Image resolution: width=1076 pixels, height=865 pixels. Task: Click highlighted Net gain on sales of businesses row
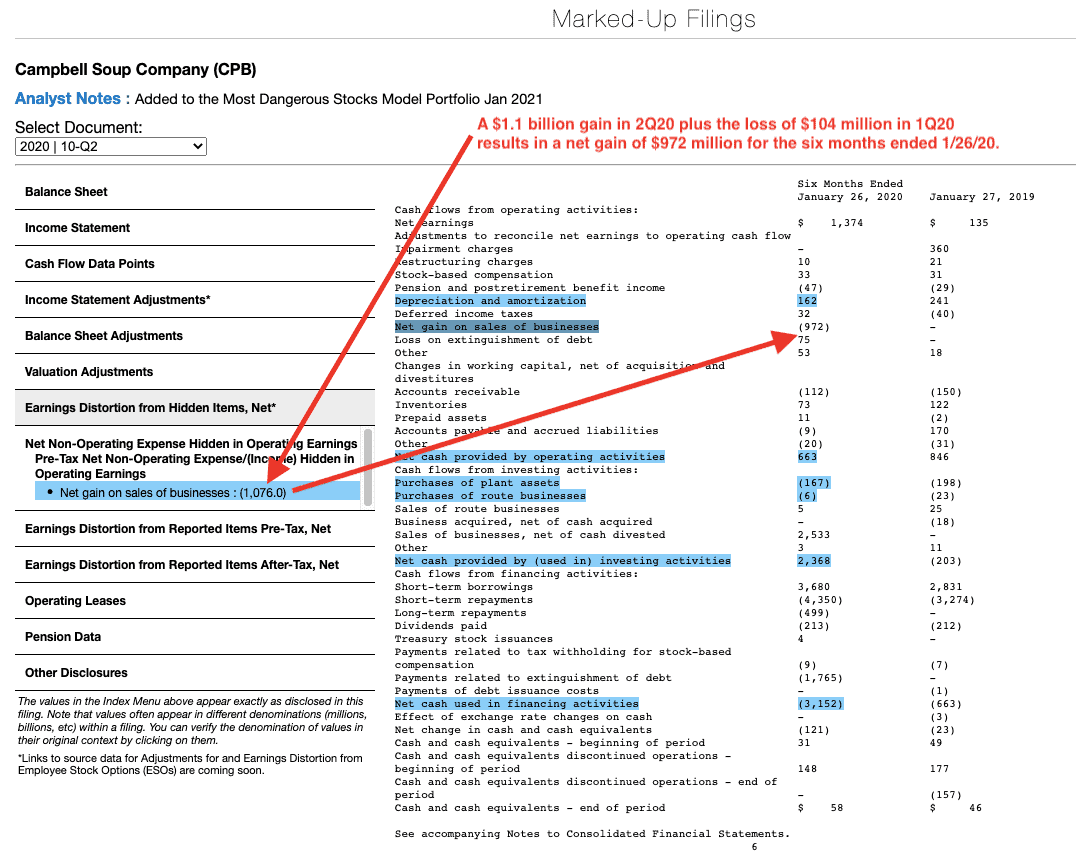click(x=496, y=327)
